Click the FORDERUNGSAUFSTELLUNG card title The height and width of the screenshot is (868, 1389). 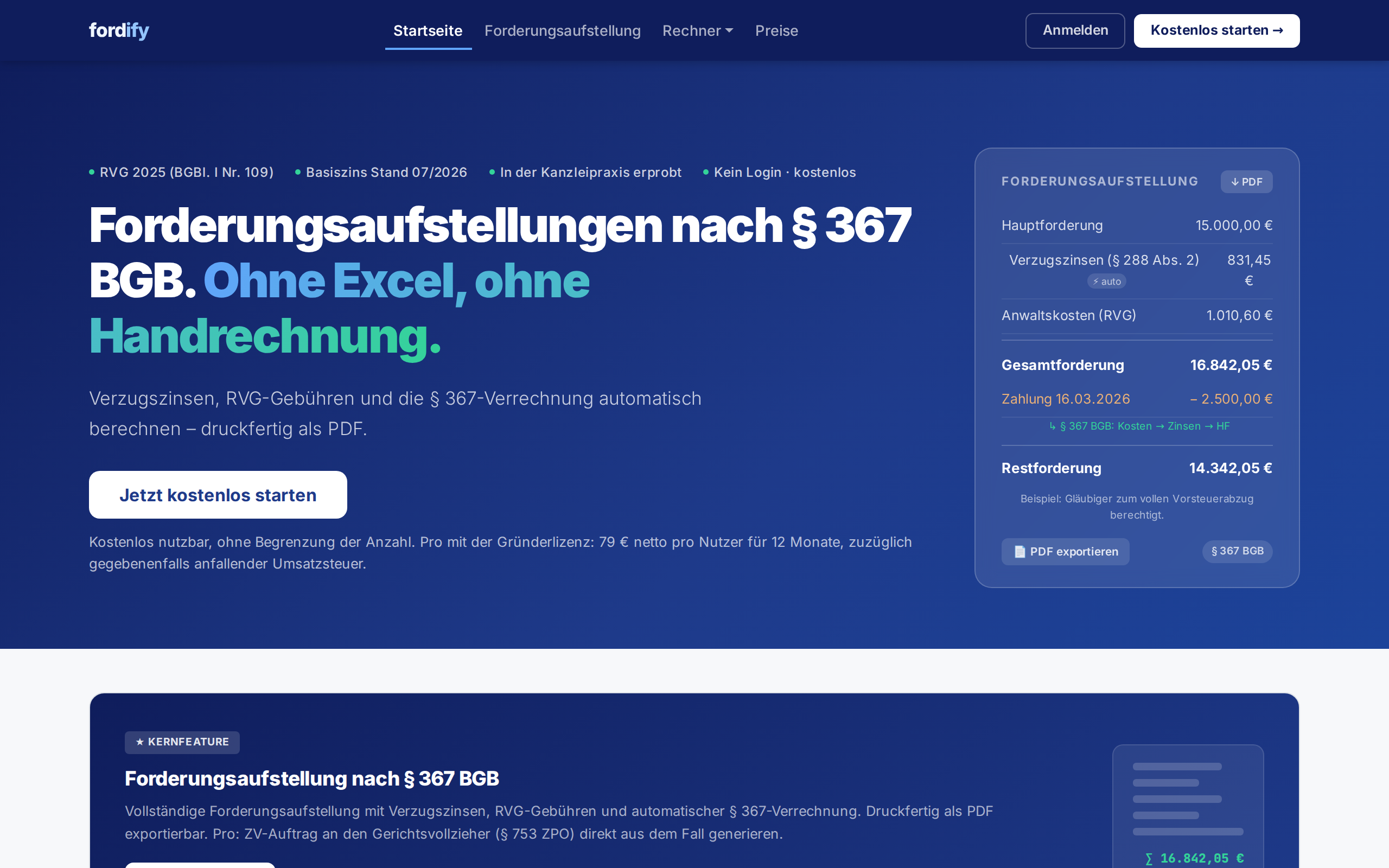tap(1100, 181)
